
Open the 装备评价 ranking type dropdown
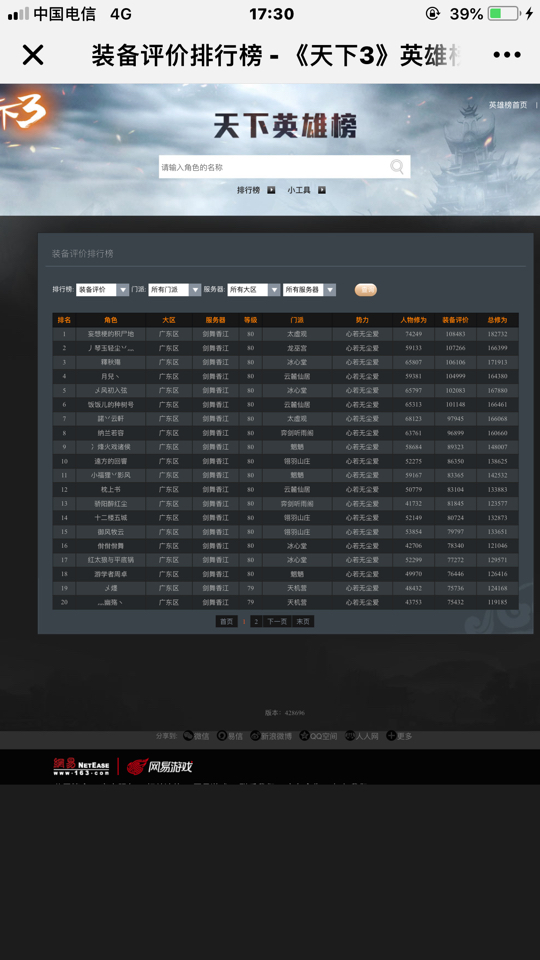coord(102,290)
